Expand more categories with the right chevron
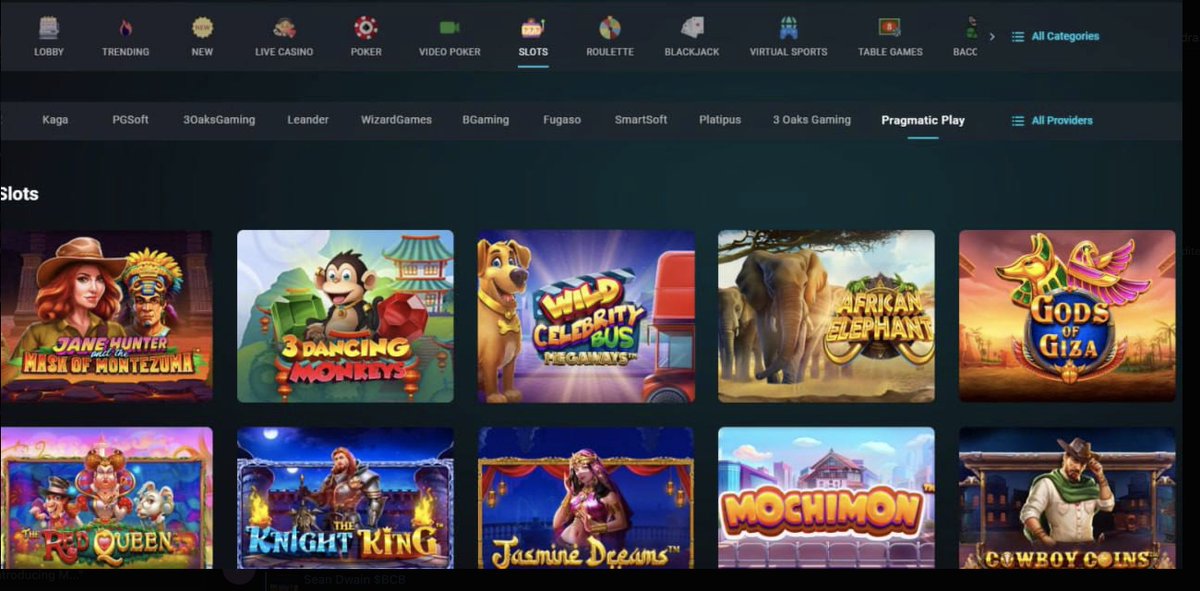 (992, 37)
